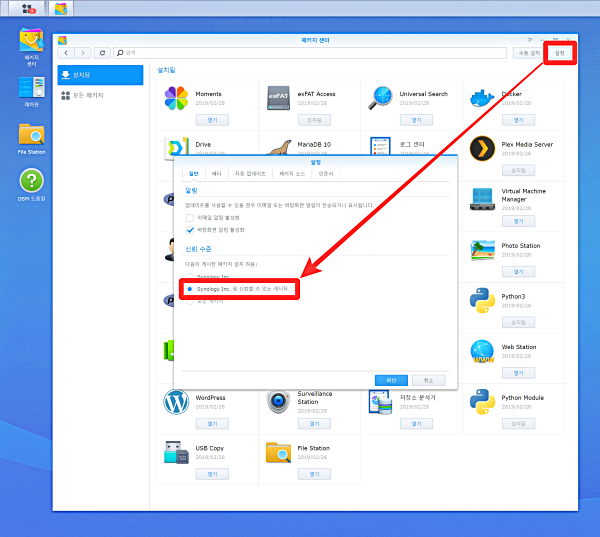
Task: Click the Package Center search field
Action: [x=310, y=53]
